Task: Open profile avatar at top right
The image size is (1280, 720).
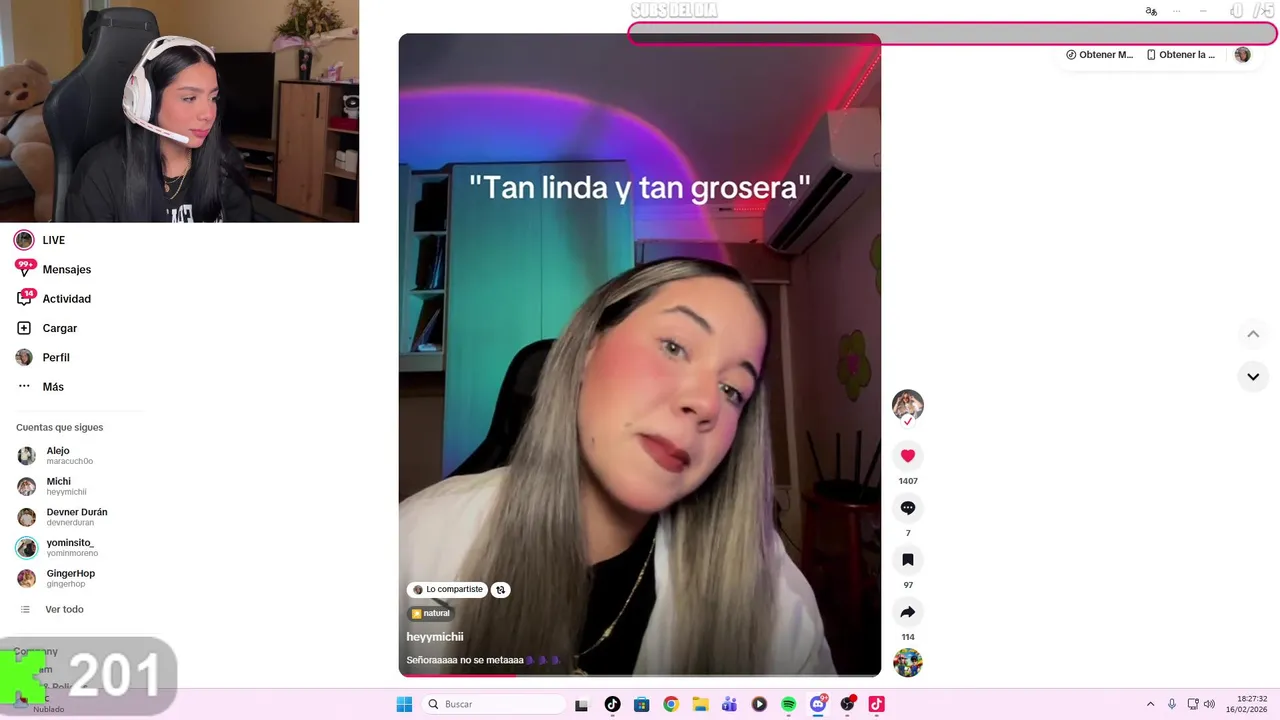Action: [1243, 55]
